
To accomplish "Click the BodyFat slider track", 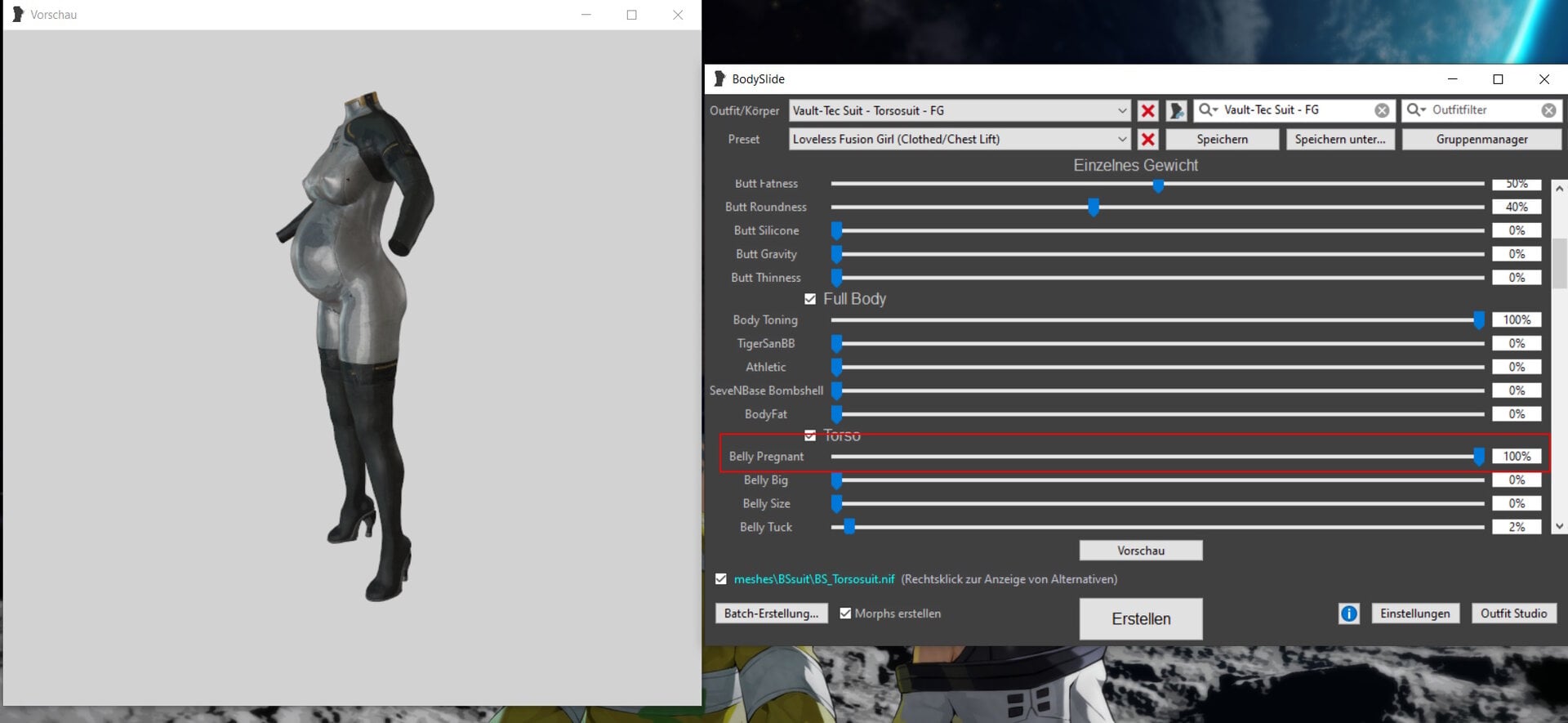I will [x=1157, y=414].
